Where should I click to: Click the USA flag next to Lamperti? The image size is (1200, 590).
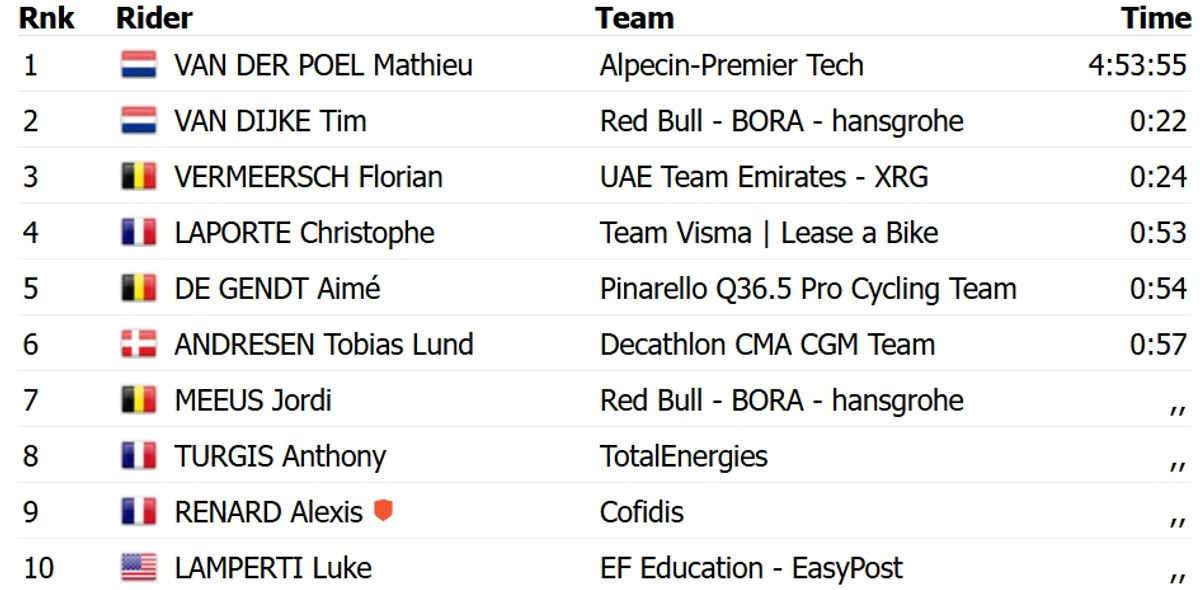click(138, 568)
